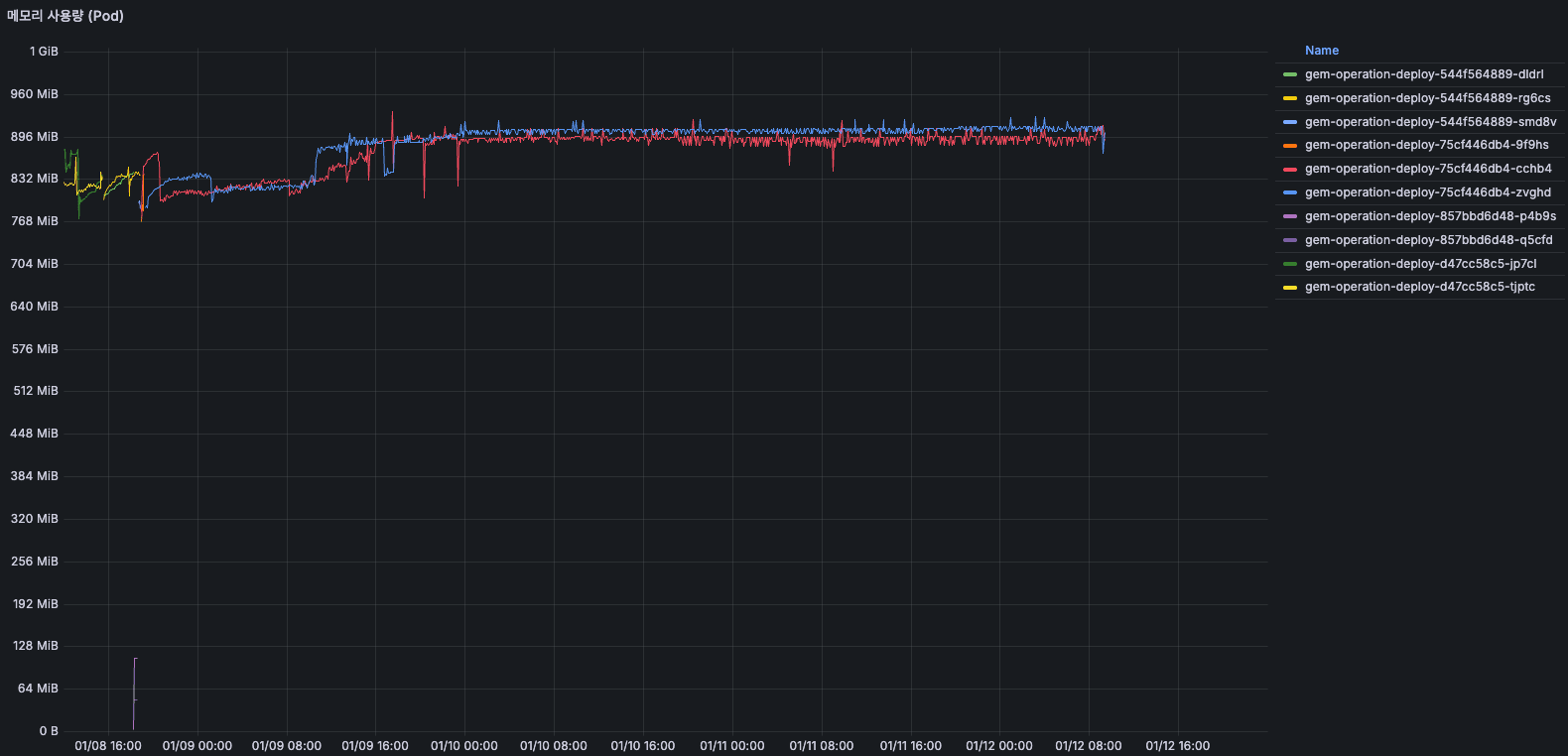
Task: Show only gem-operation-deploy-544f564889-smd8v series
Action: click(1430, 122)
